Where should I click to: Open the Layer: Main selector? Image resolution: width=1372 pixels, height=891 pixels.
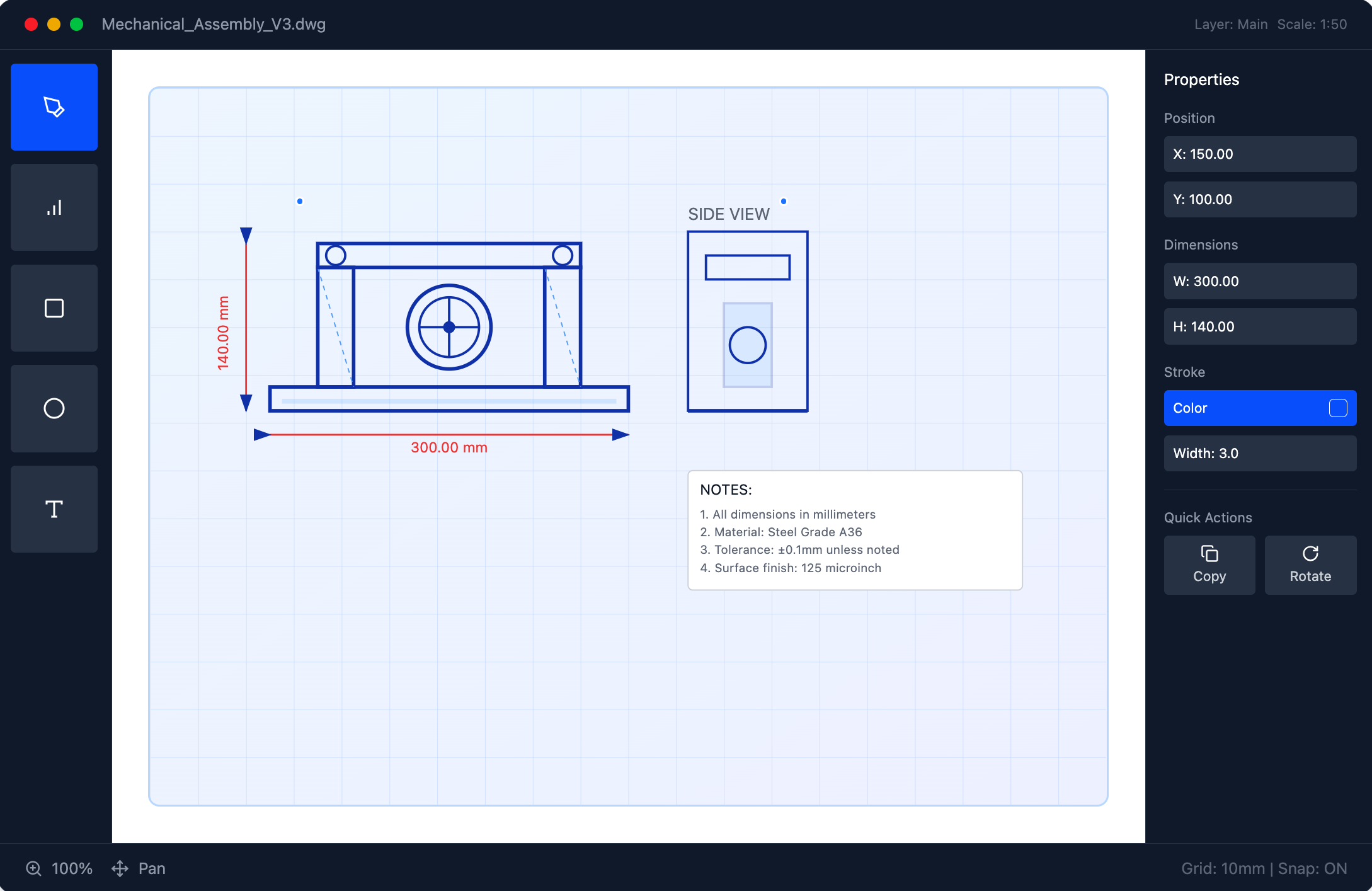pos(1230,25)
